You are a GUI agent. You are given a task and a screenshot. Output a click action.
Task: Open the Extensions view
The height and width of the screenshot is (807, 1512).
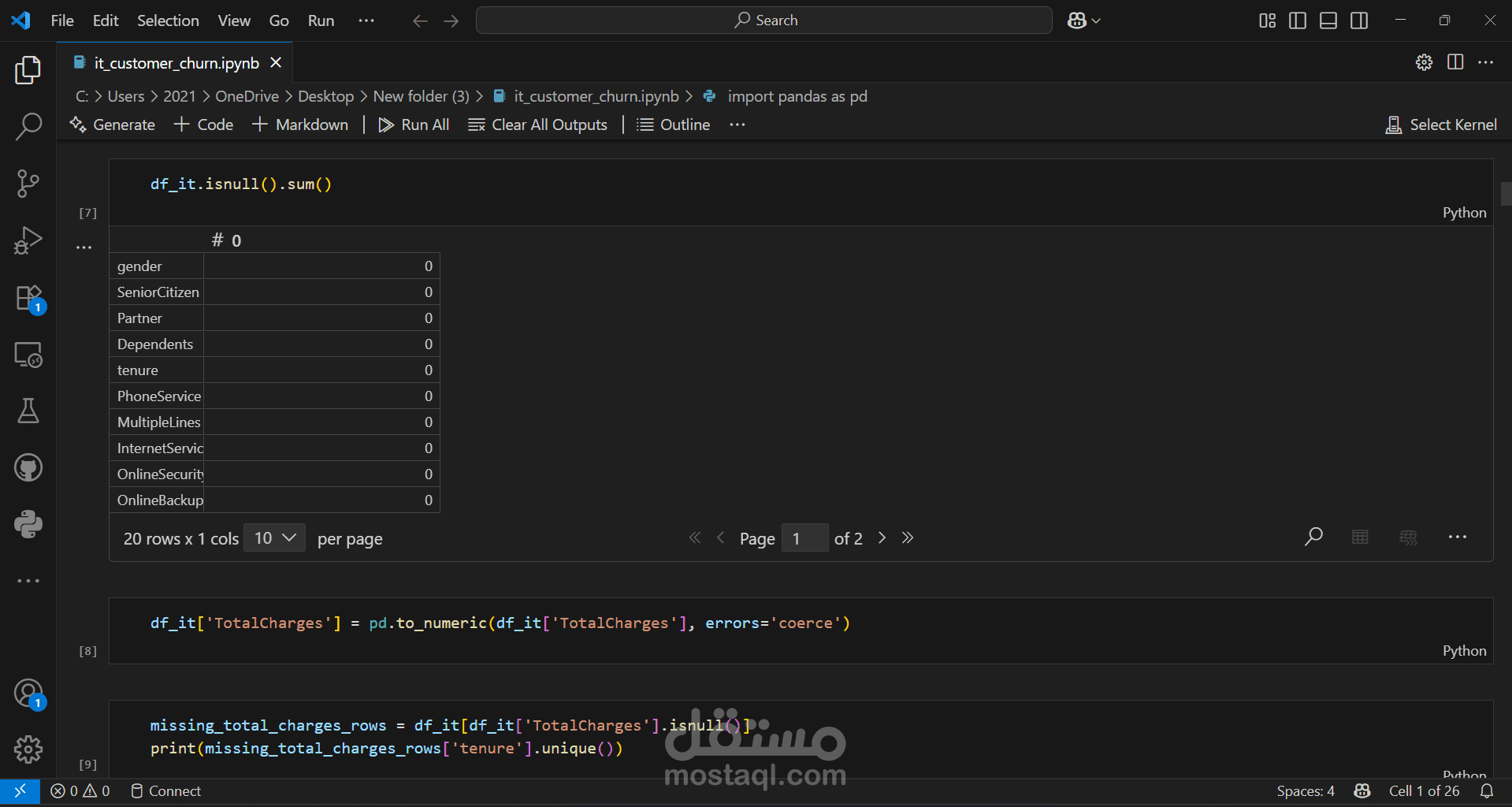click(x=28, y=299)
